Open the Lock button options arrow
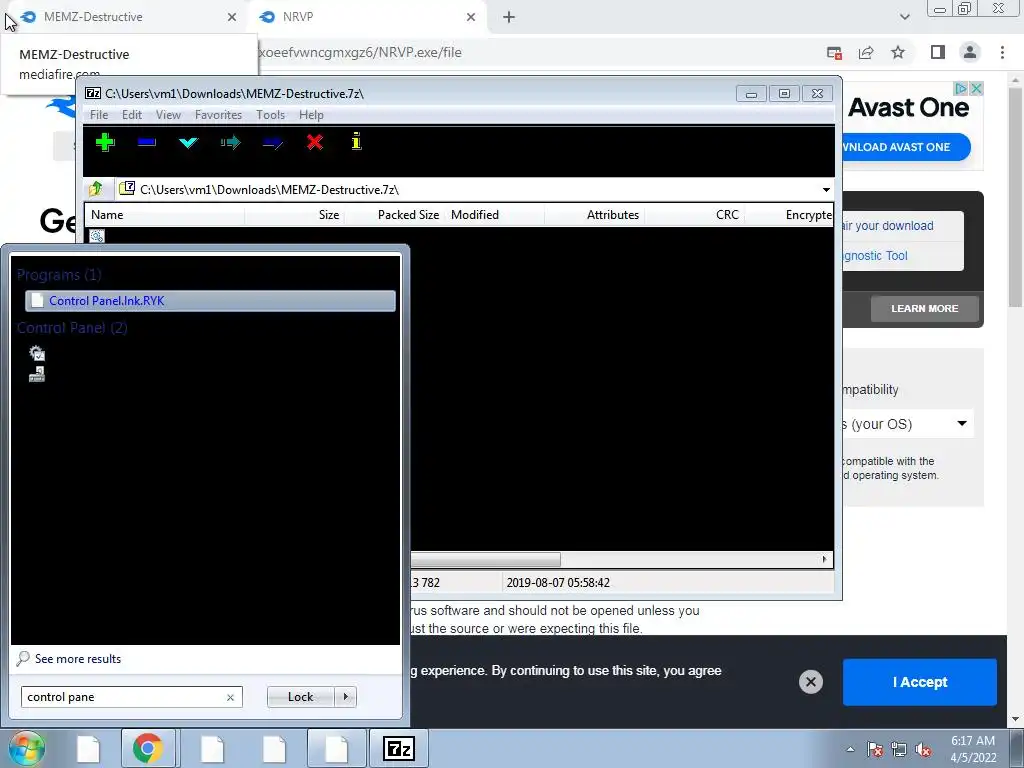The height and width of the screenshot is (768, 1024). point(345,697)
